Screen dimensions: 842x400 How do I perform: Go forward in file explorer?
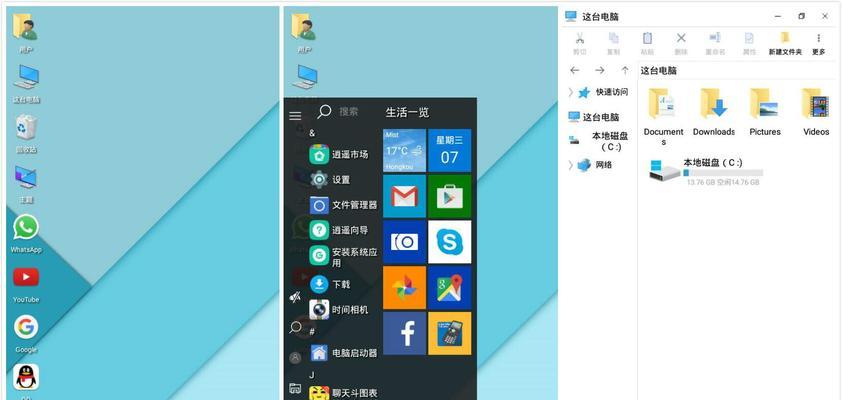coord(600,70)
